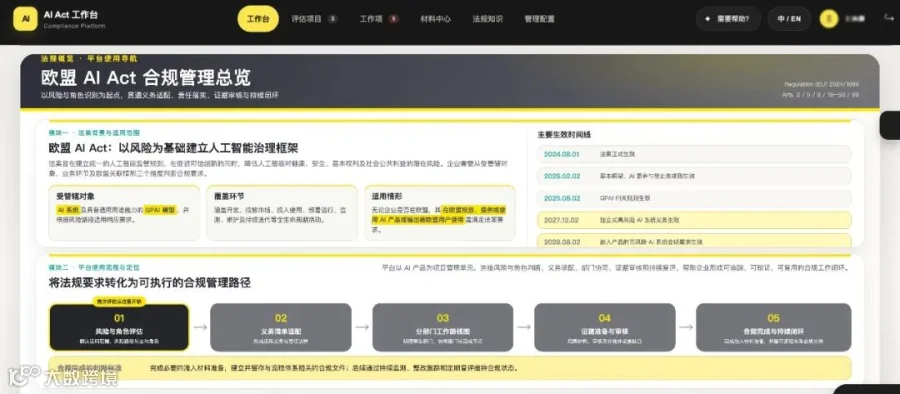Screen dimensions: 900x394
Task: Switch to the 工作项 tab
Action: pyautogui.click(x=379, y=19)
